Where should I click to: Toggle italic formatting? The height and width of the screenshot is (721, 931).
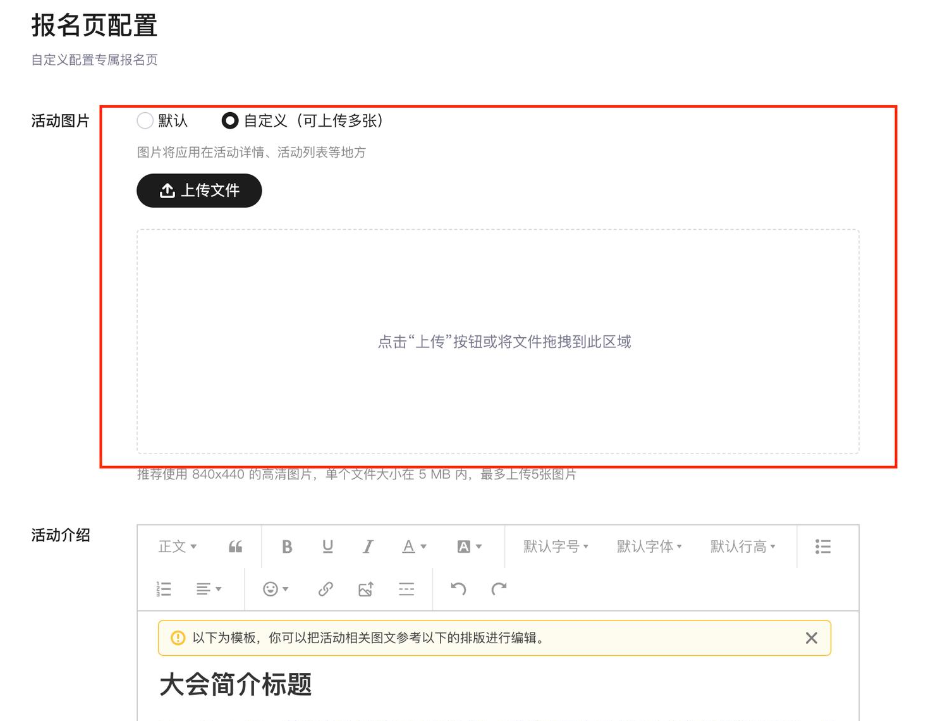(368, 546)
